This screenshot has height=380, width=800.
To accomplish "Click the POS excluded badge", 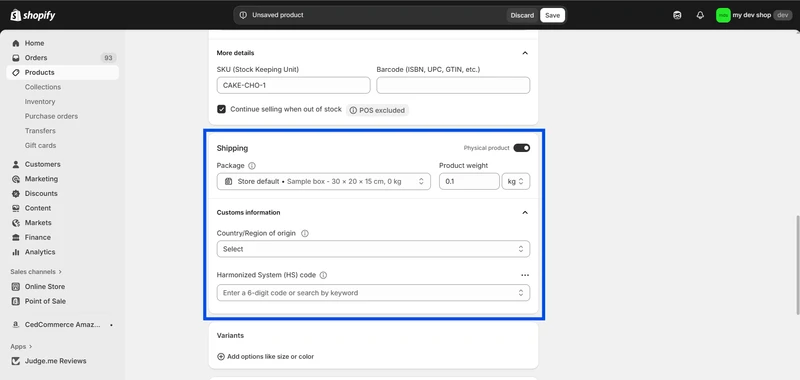I will (x=377, y=110).
